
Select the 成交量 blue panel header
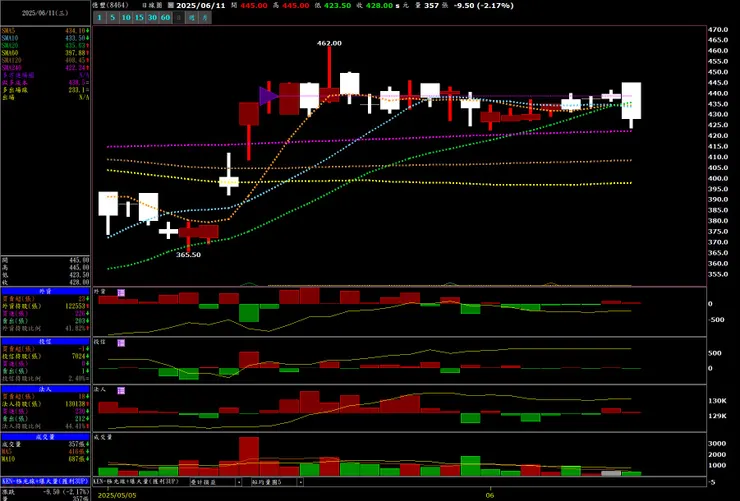click(45, 437)
